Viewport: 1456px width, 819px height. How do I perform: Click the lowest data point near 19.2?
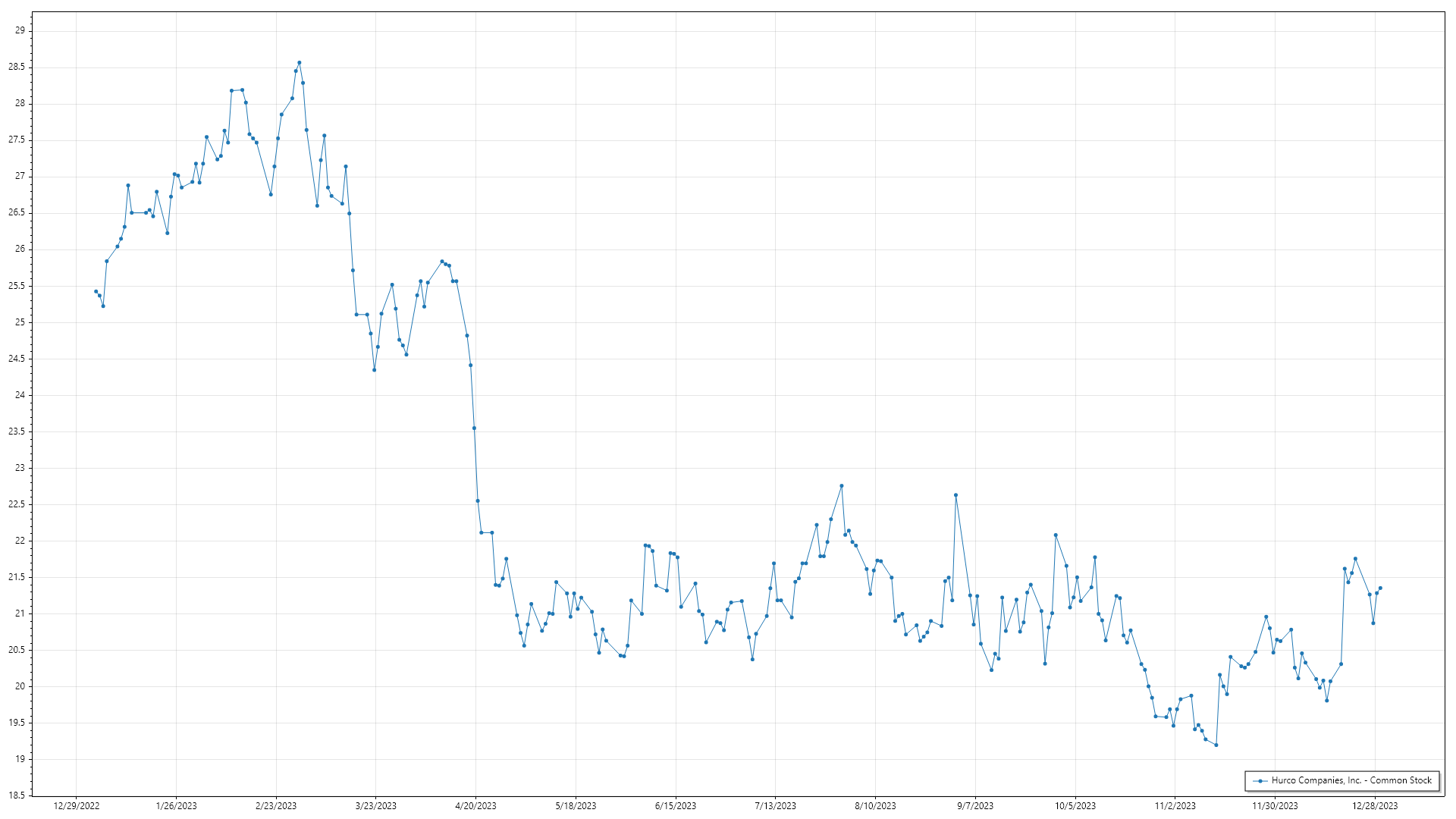[1216, 745]
